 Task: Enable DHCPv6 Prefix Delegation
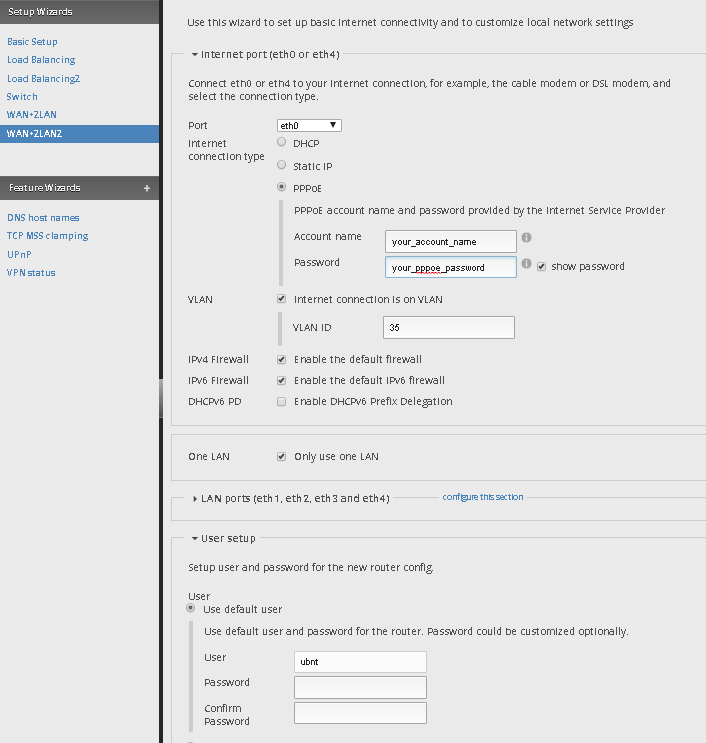coord(281,401)
